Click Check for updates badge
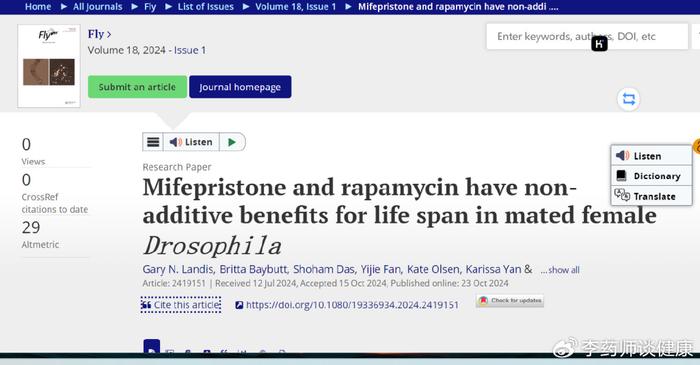Screen dimensions: 700x365 510,301
